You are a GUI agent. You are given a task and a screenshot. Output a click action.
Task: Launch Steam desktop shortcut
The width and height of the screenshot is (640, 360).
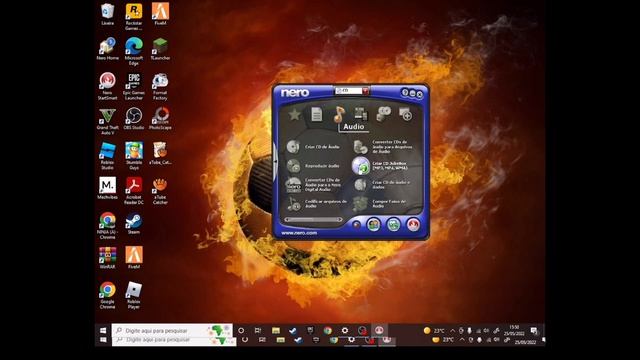pyautogui.click(x=134, y=223)
